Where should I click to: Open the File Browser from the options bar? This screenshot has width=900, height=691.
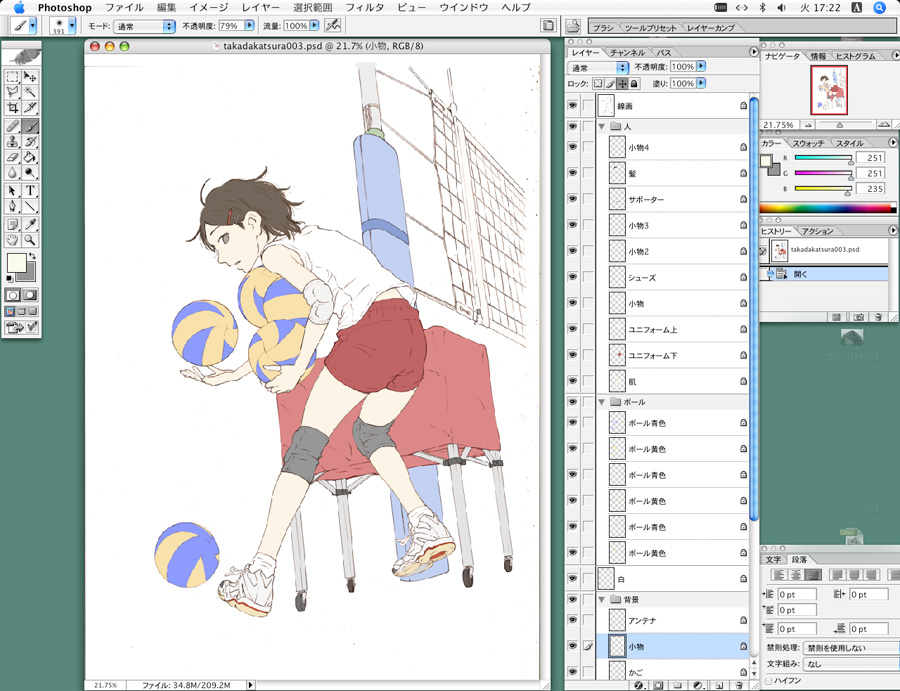tap(572, 26)
